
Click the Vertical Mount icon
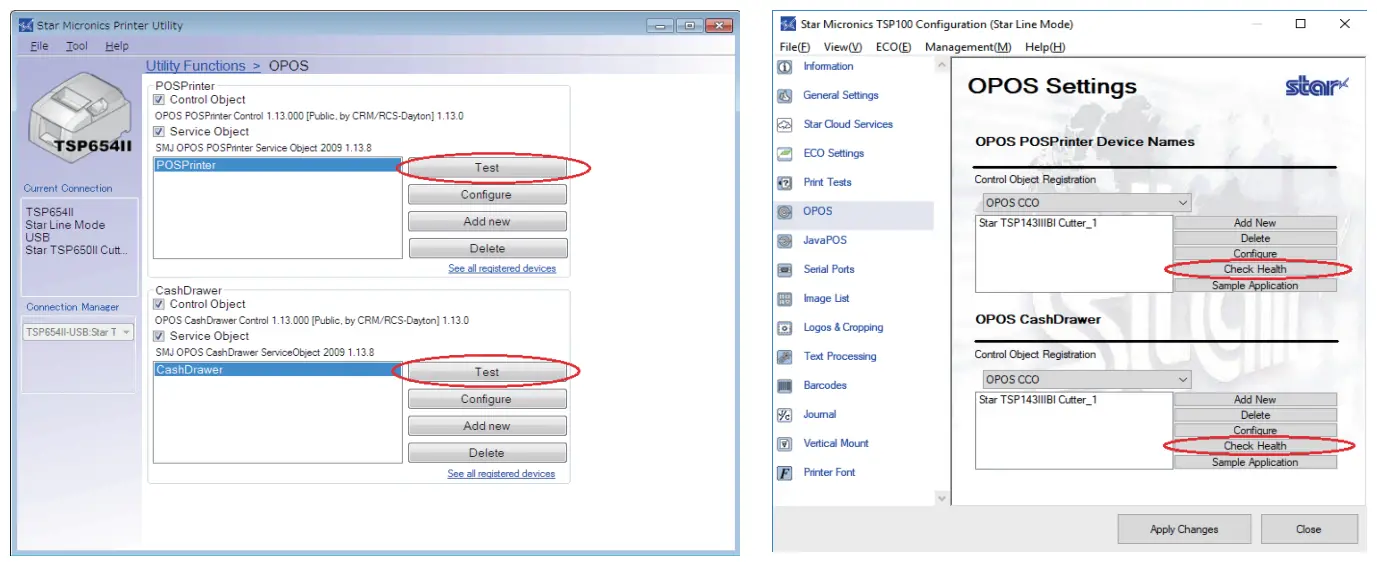click(x=785, y=444)
